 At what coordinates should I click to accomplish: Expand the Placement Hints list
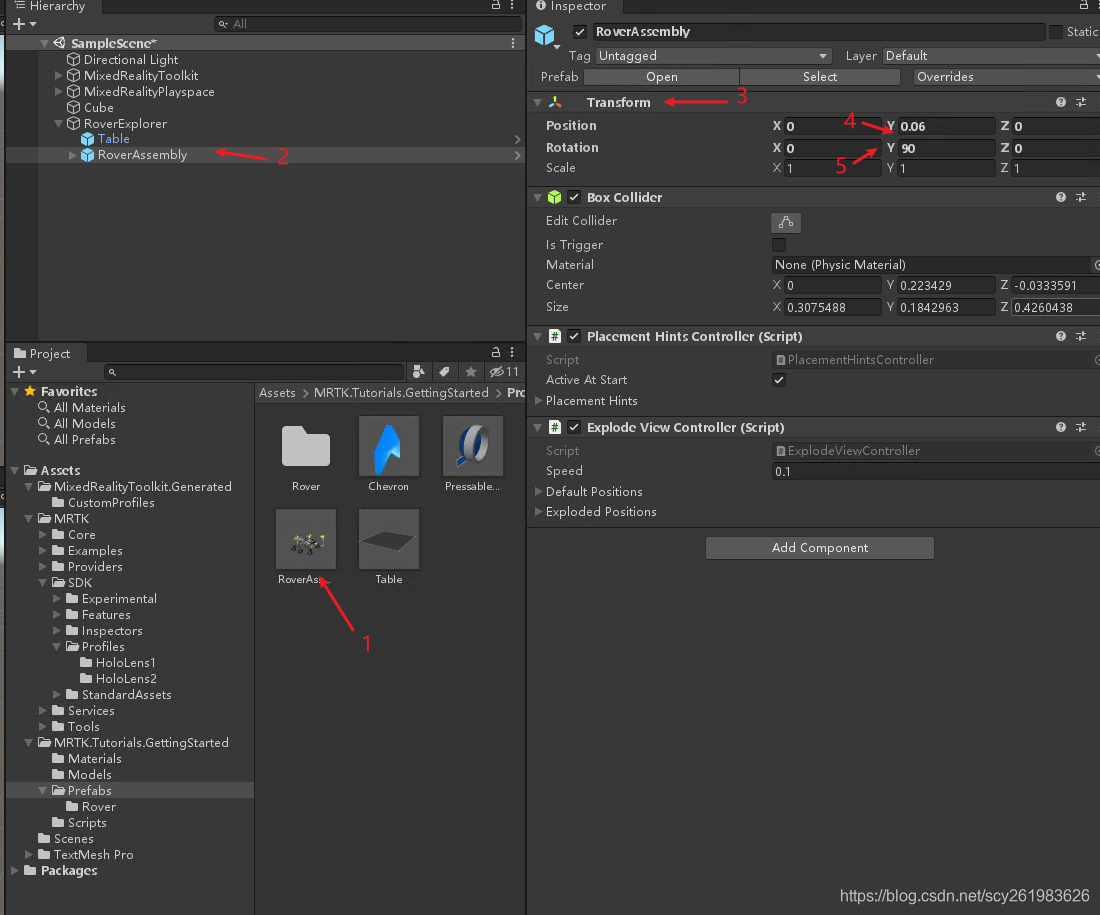click(x=539, y=401)
